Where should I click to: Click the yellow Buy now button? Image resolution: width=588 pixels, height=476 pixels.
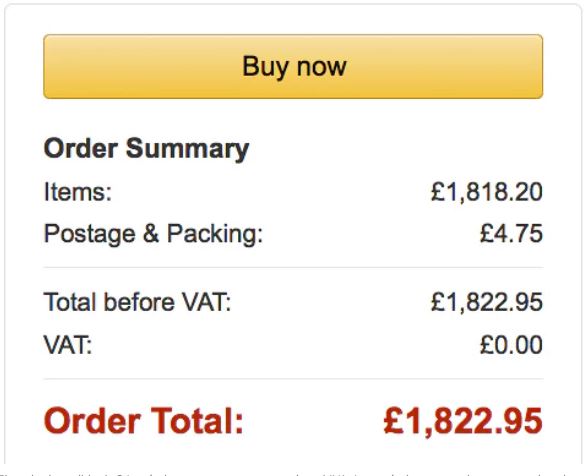coord(293,66)
